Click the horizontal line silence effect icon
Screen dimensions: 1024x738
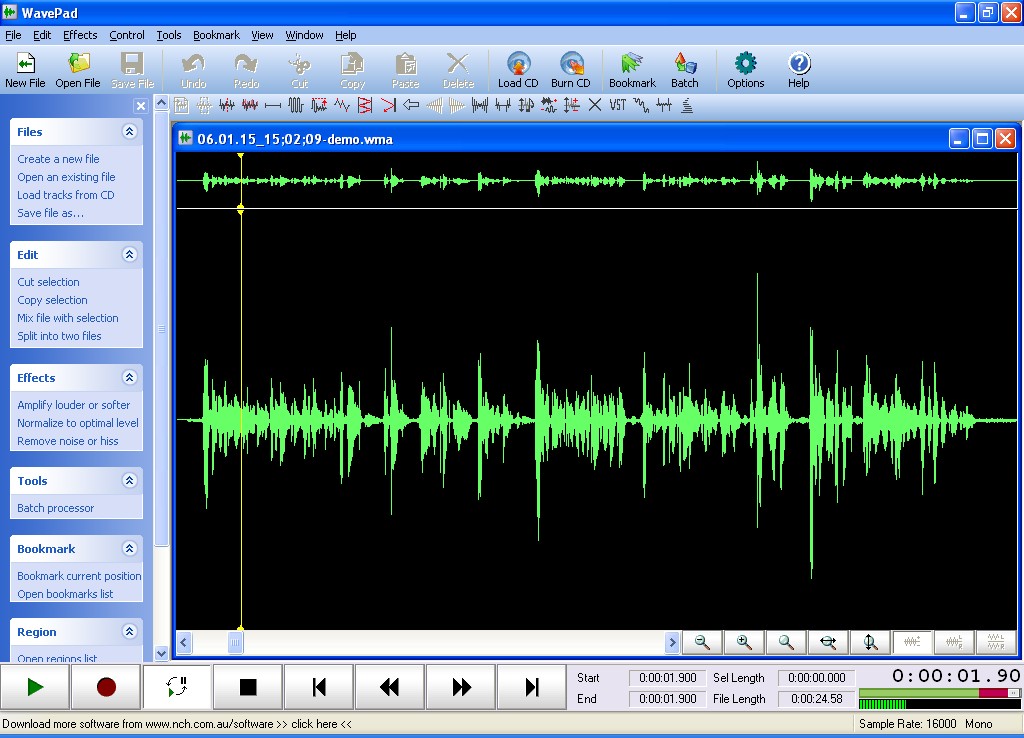273,105
